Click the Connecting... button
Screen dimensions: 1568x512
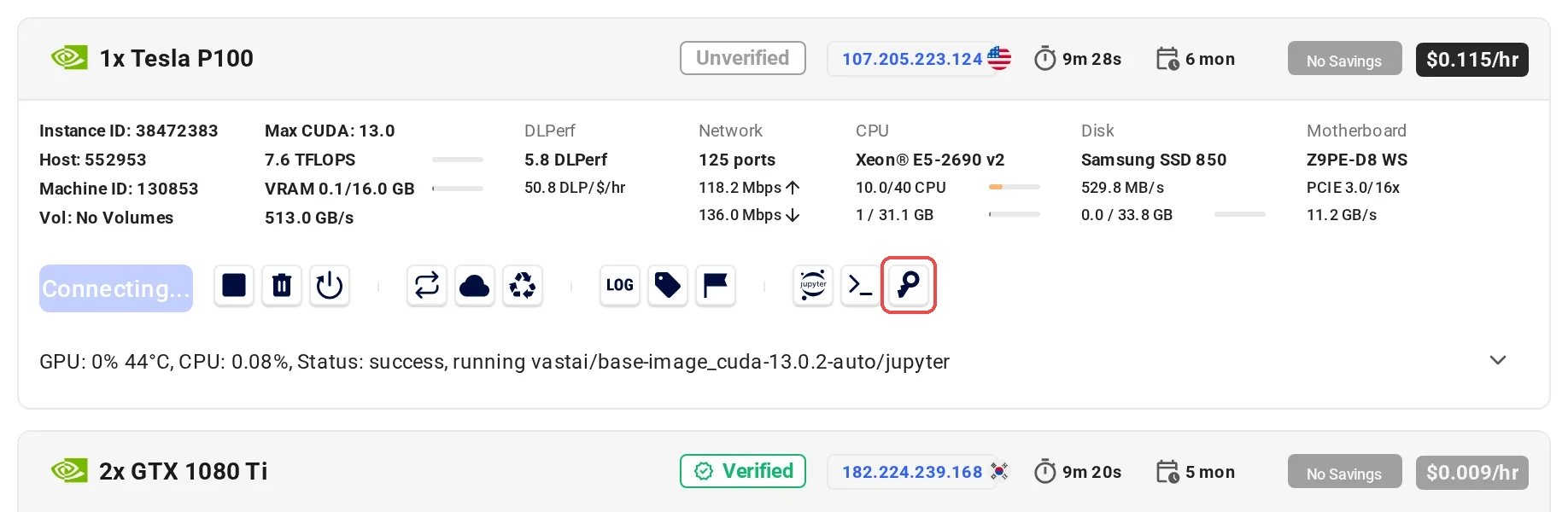pyautogui.click(x=116, y=288)
